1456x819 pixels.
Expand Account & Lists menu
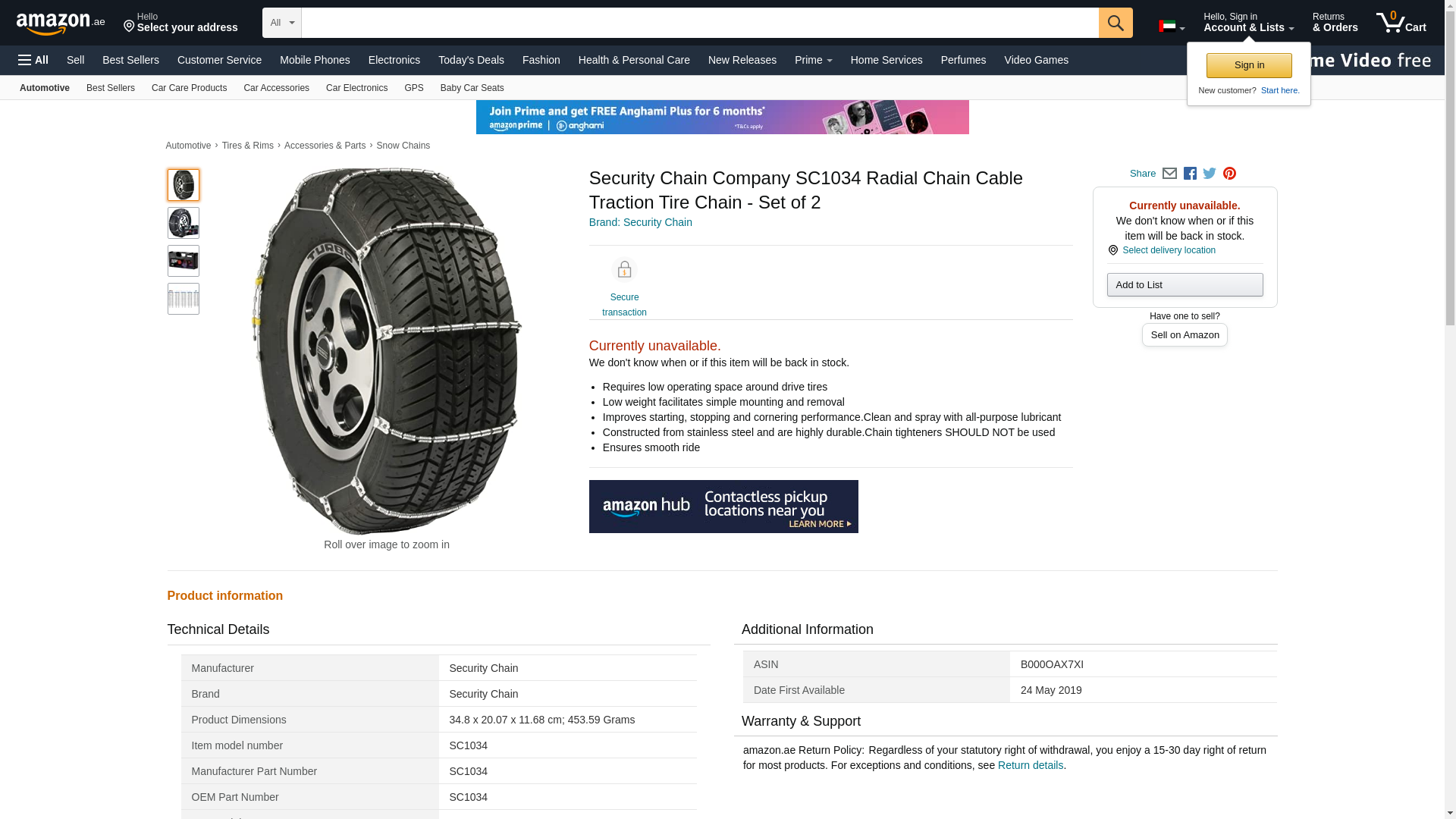click(x=1248, y=23)
